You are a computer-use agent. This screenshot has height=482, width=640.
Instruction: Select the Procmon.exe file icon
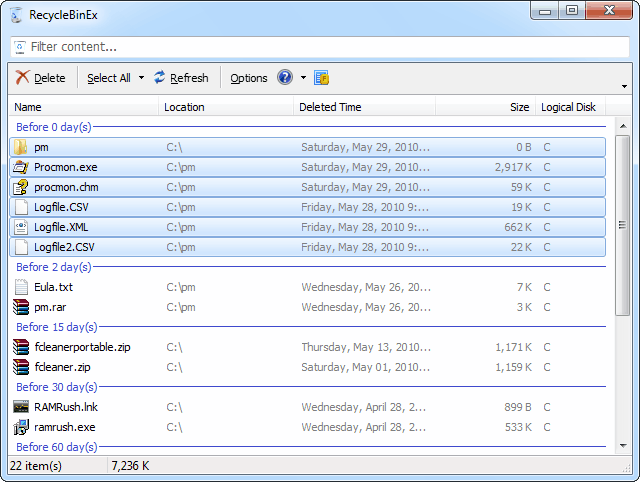click(x=21, y=167)
